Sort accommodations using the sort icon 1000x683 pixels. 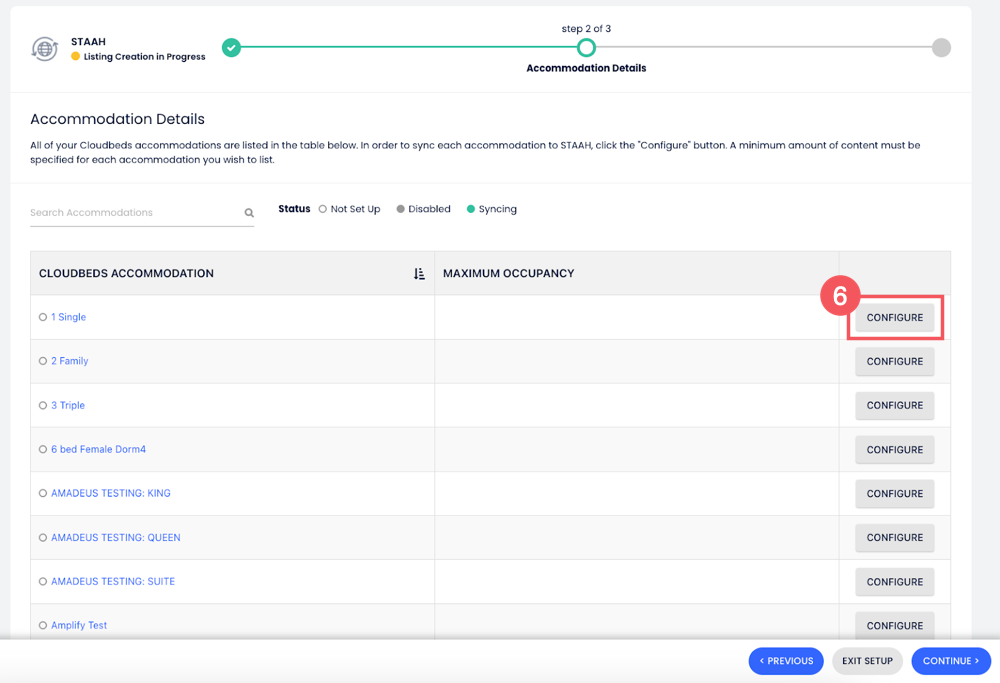[419, 274]
